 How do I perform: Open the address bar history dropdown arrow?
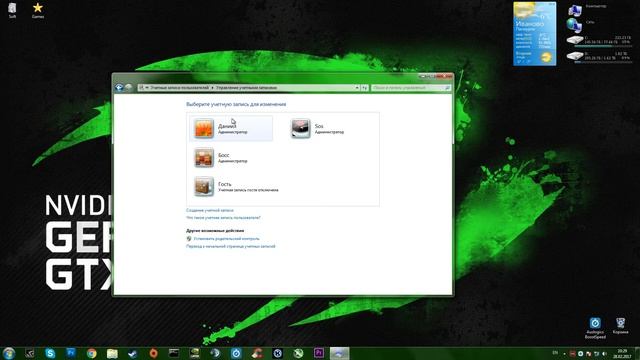(x=357, y=88)
